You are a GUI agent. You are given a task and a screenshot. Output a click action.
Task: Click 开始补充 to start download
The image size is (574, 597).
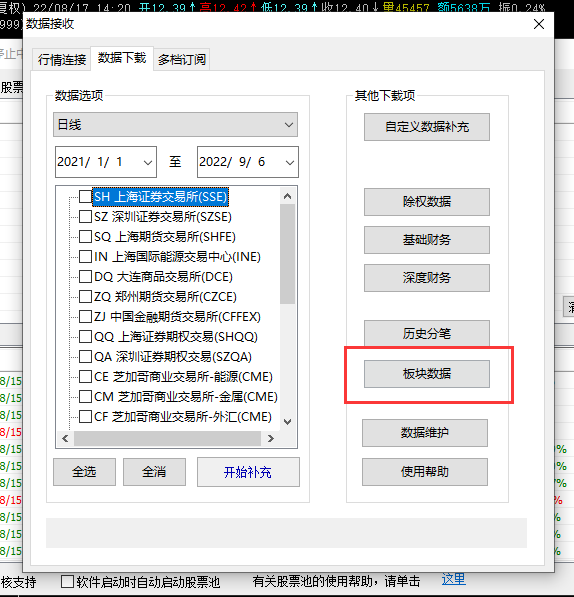(248, 472)
